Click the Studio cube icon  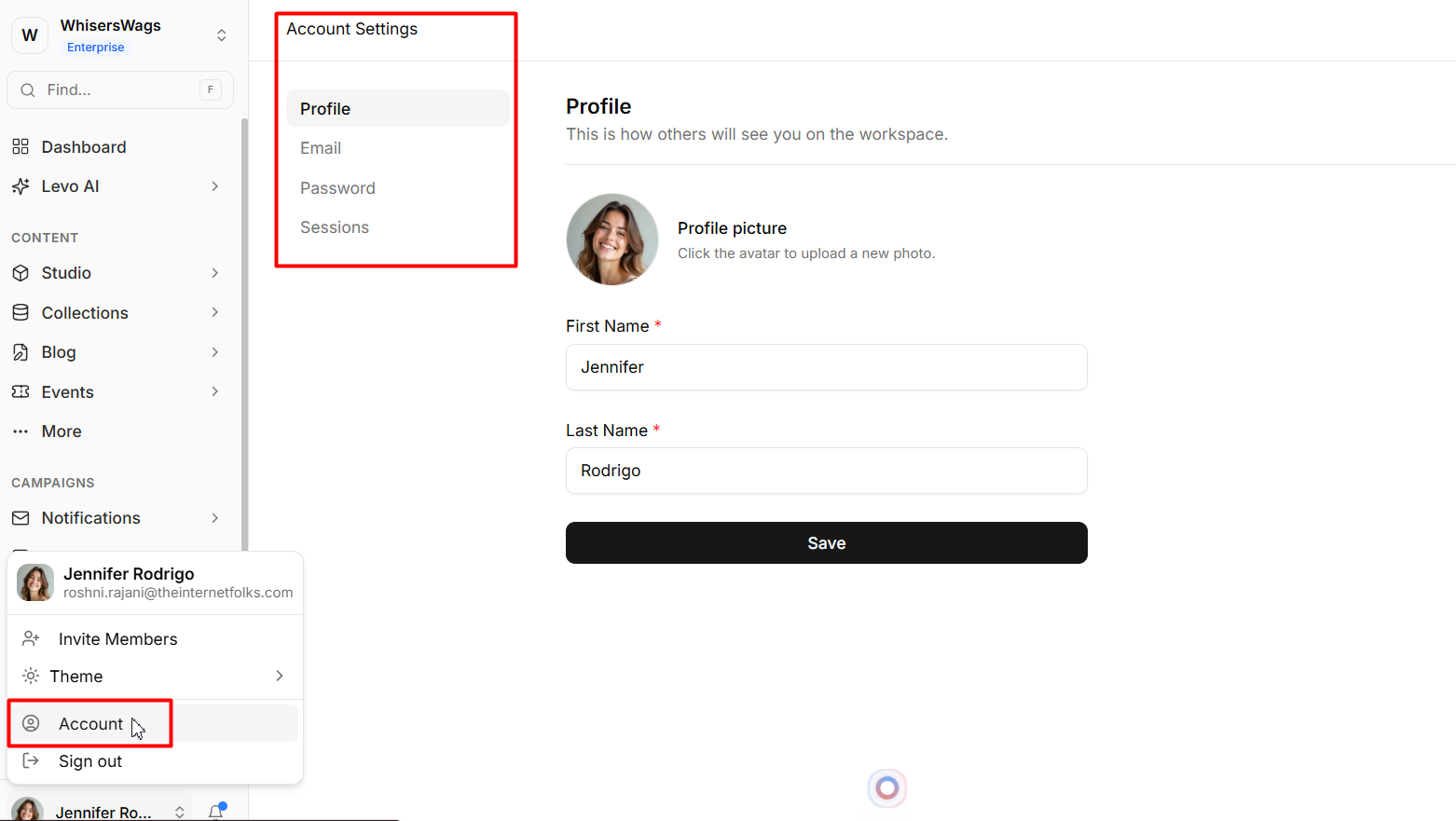pos(21,273)
